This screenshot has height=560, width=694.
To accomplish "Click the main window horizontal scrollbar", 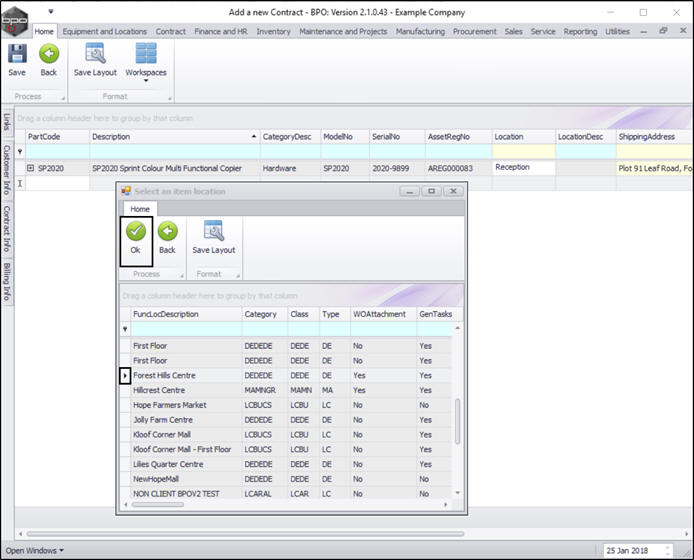I will (245, 533).
